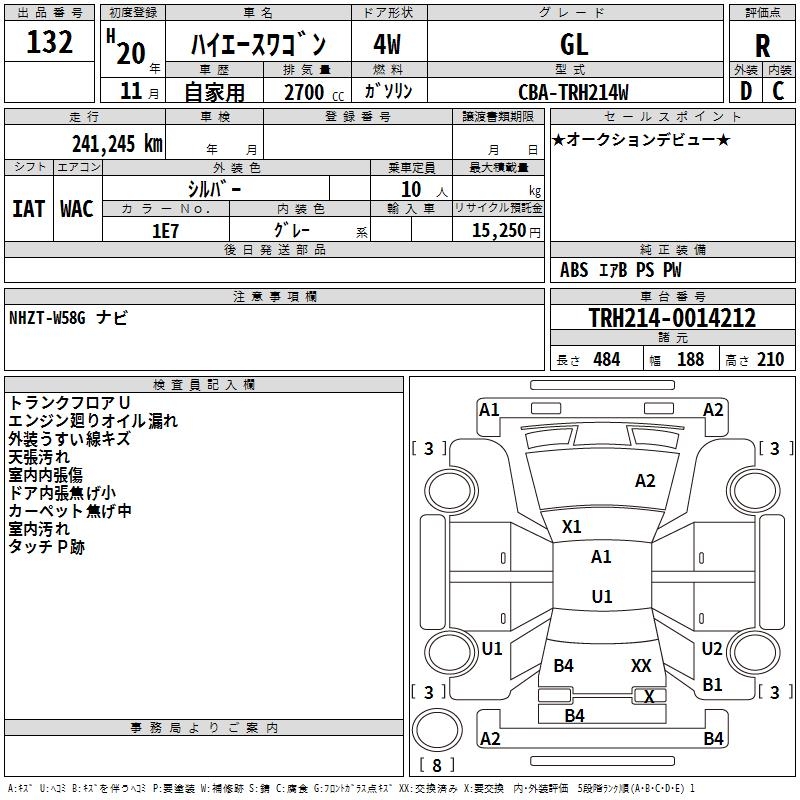Select the ★オークションデビュー★ sales point

pyautogui.click(x=641, y=139)
